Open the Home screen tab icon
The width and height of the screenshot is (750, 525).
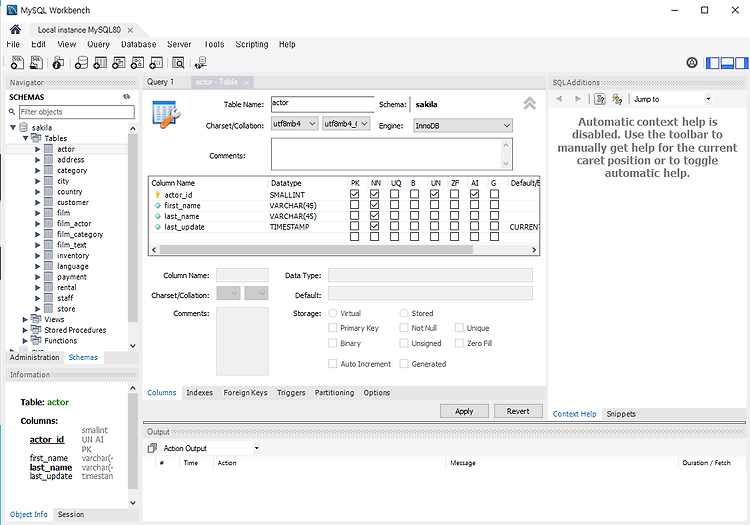tap(15, 30)
